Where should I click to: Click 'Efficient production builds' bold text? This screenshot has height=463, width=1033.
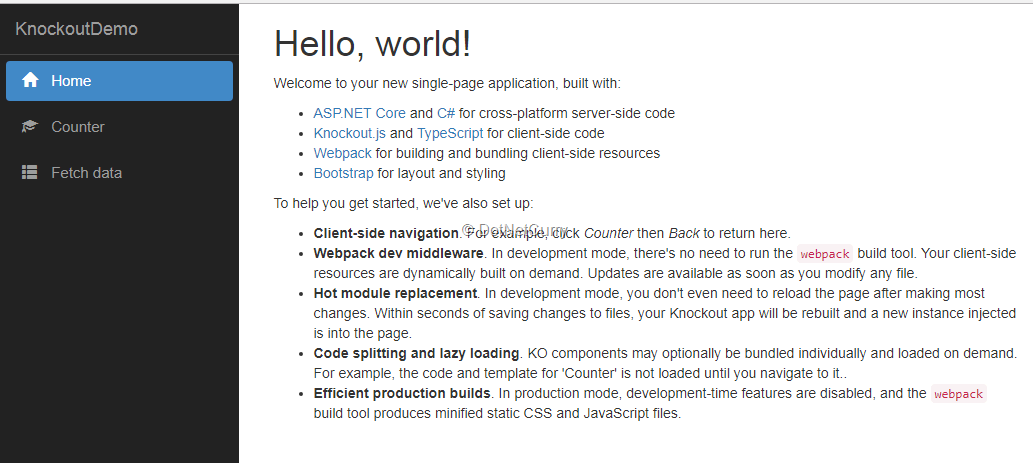(402, 393)
